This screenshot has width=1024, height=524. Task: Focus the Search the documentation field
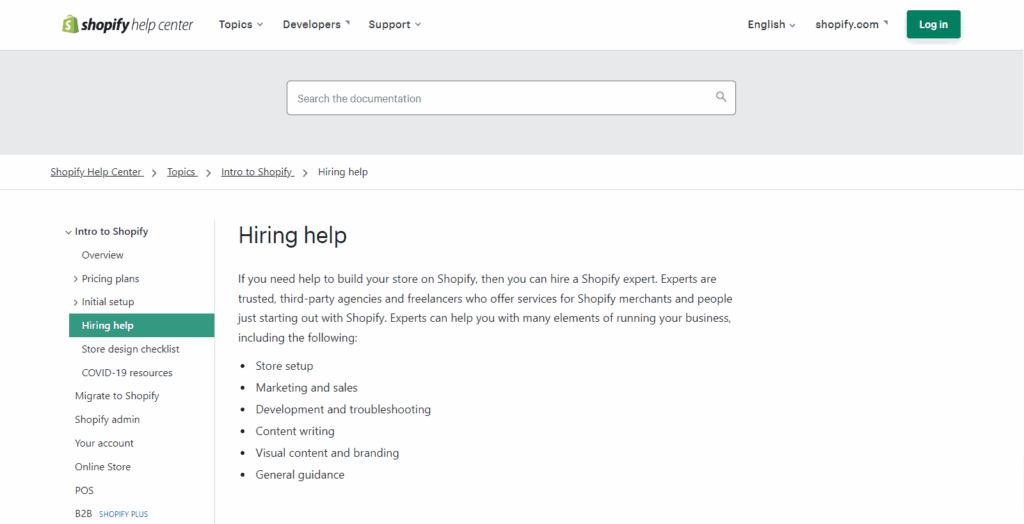511,98
